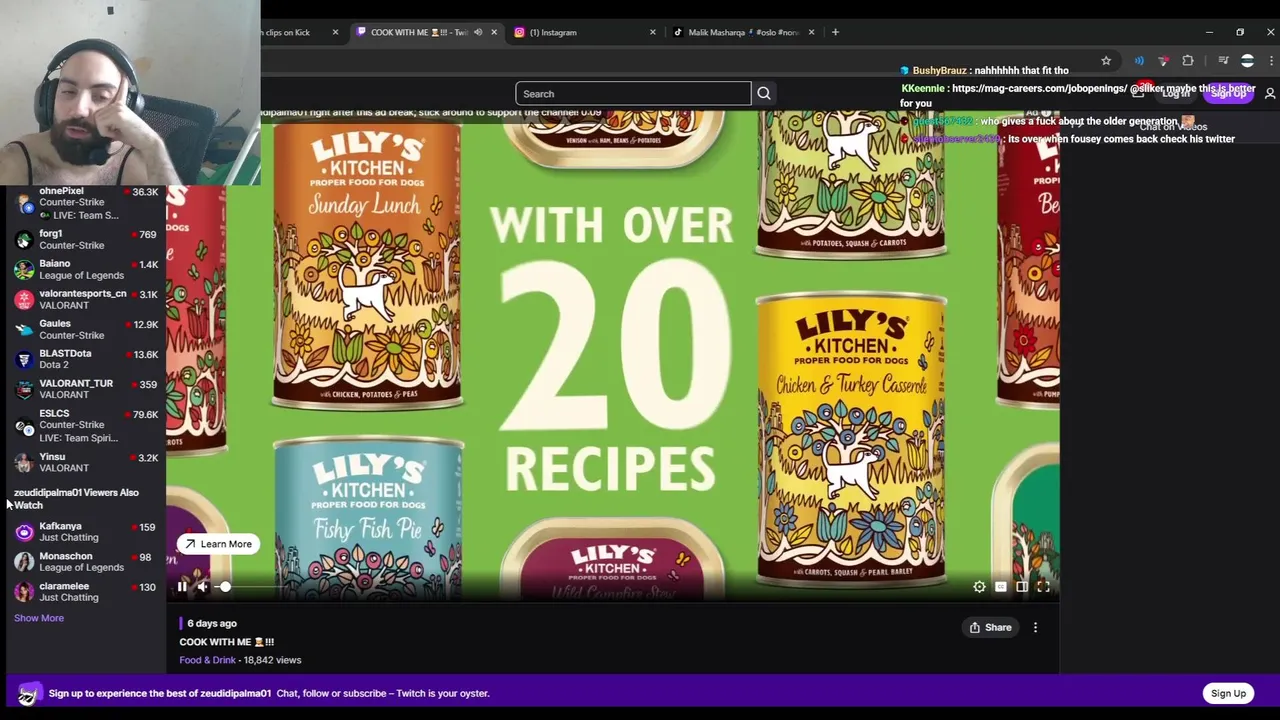This screenshot has width=1280, height=720.
Task: Select Monaschon channel name
Action: 65,556
